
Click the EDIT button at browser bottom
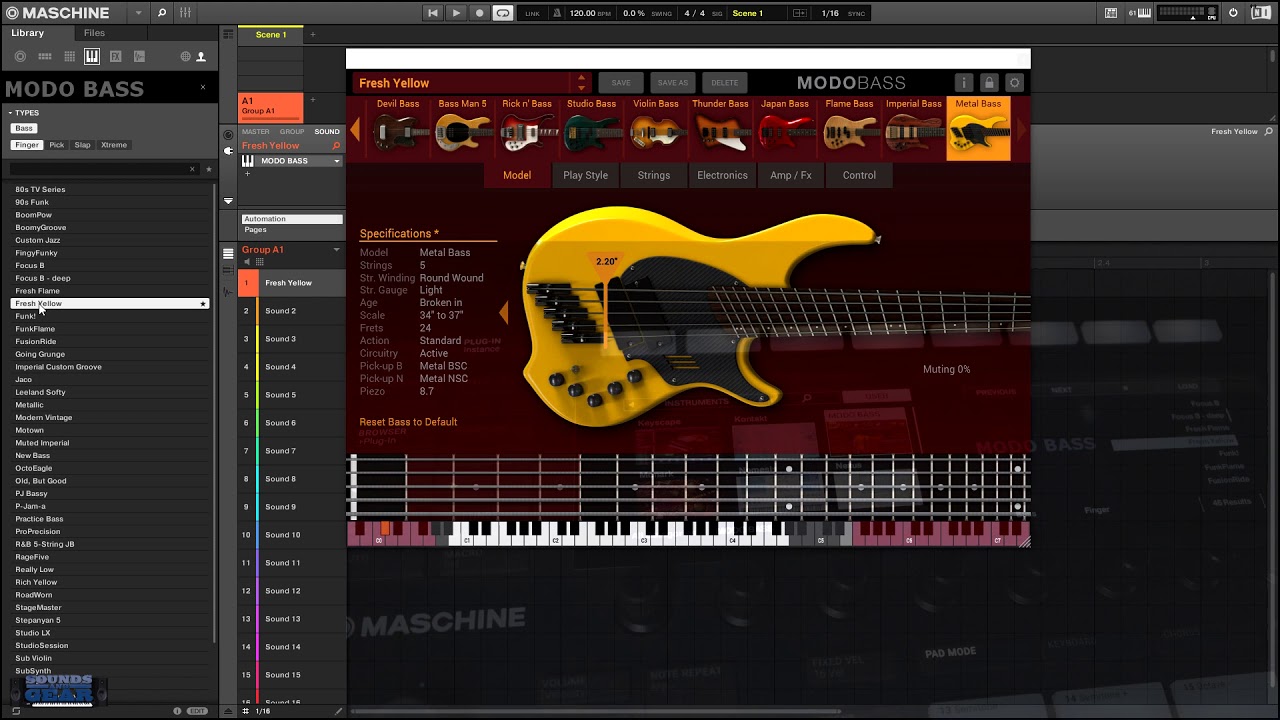coord(198,711)
